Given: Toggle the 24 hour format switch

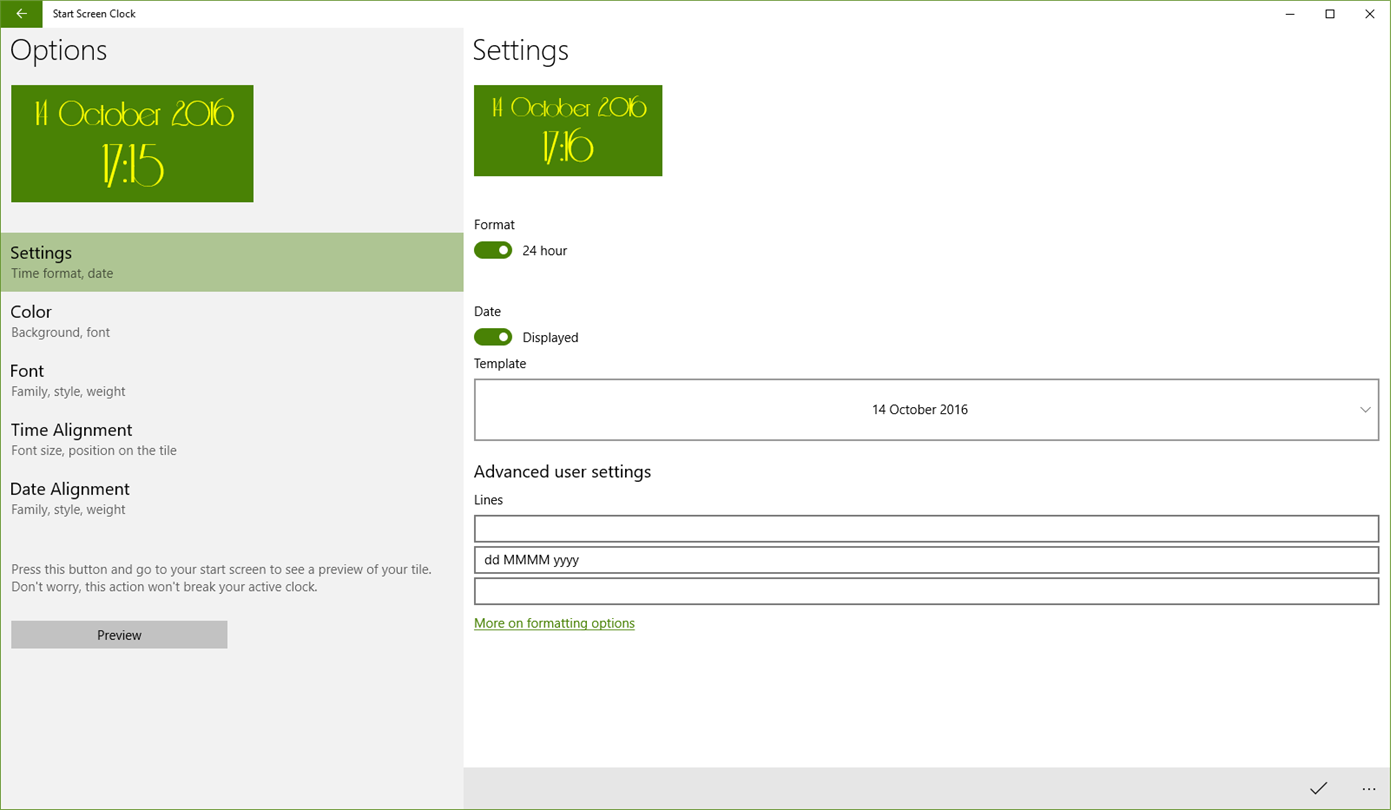Looking at the screenshot, I should pos(493,250).
